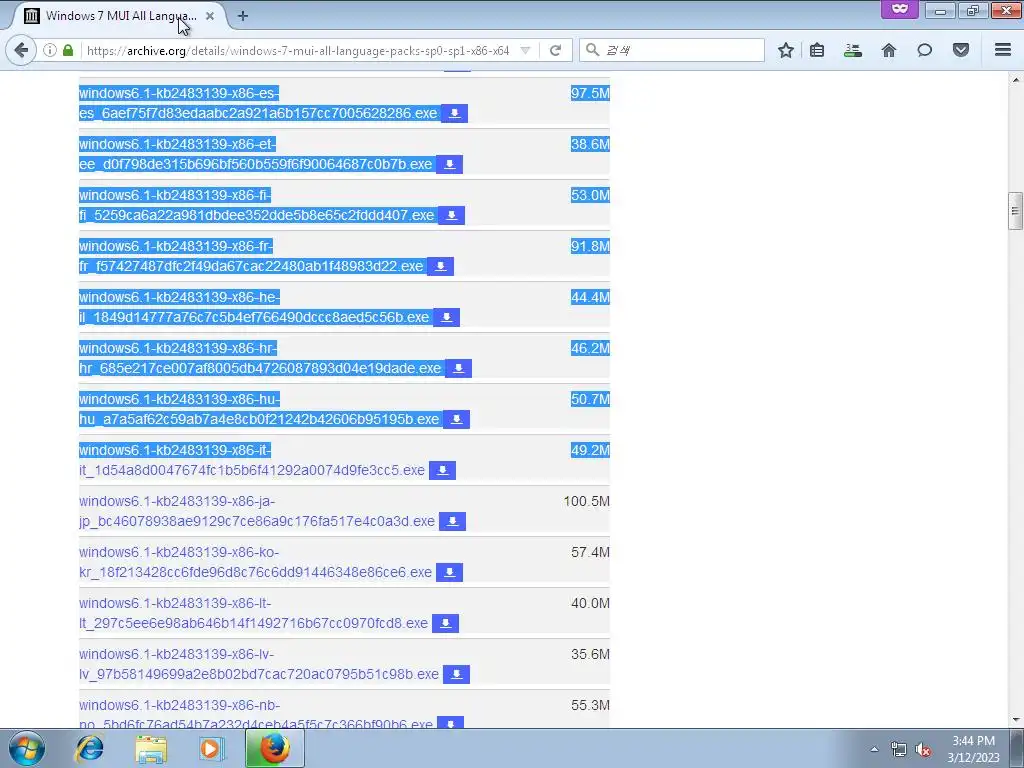Download the x86-it-it exe file icon
This screenshot has height=768, width=1024.
click(442, 470)
